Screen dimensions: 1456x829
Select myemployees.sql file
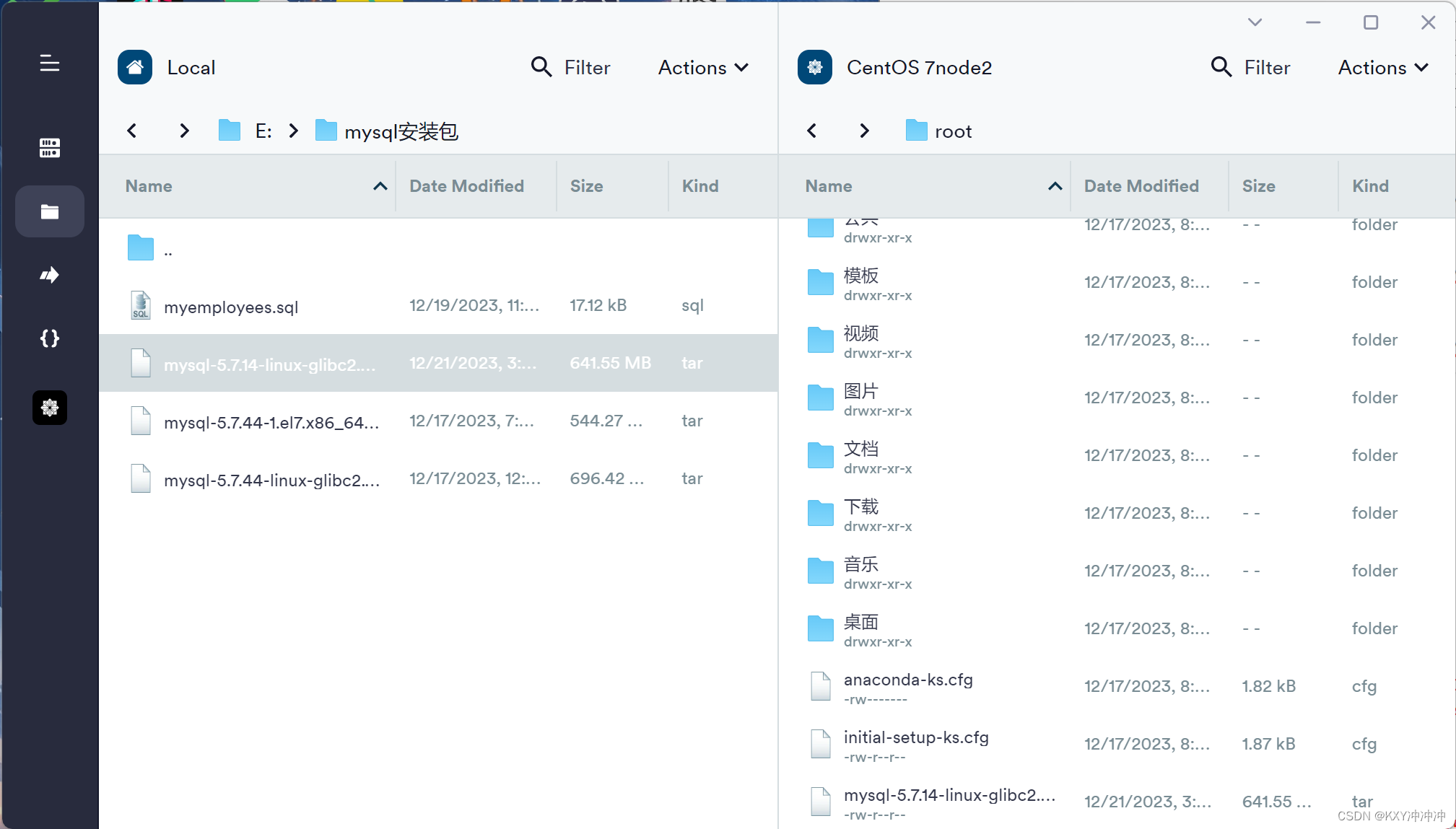point(231,307)
